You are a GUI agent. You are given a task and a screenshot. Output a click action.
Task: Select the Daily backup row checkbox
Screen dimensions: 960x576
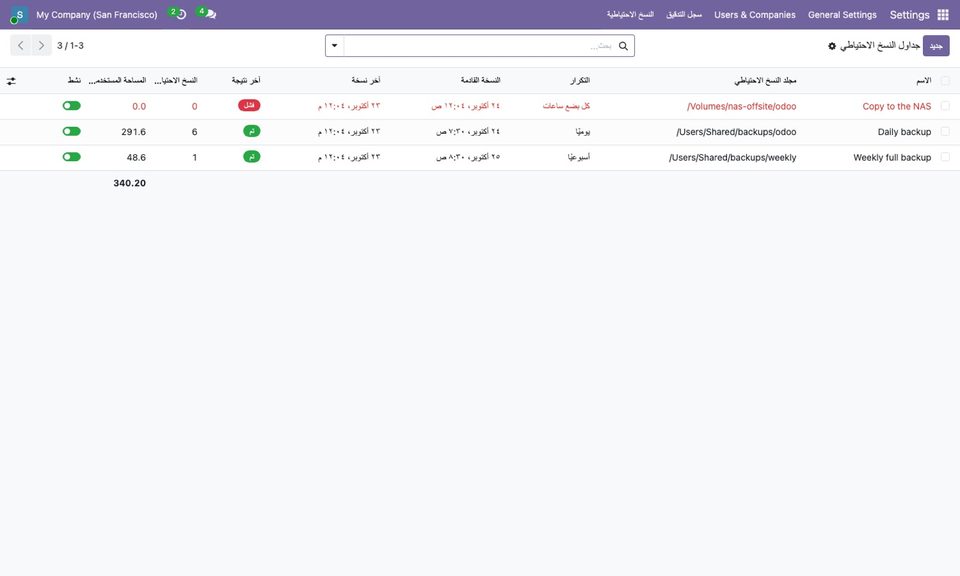click(945, 132)
